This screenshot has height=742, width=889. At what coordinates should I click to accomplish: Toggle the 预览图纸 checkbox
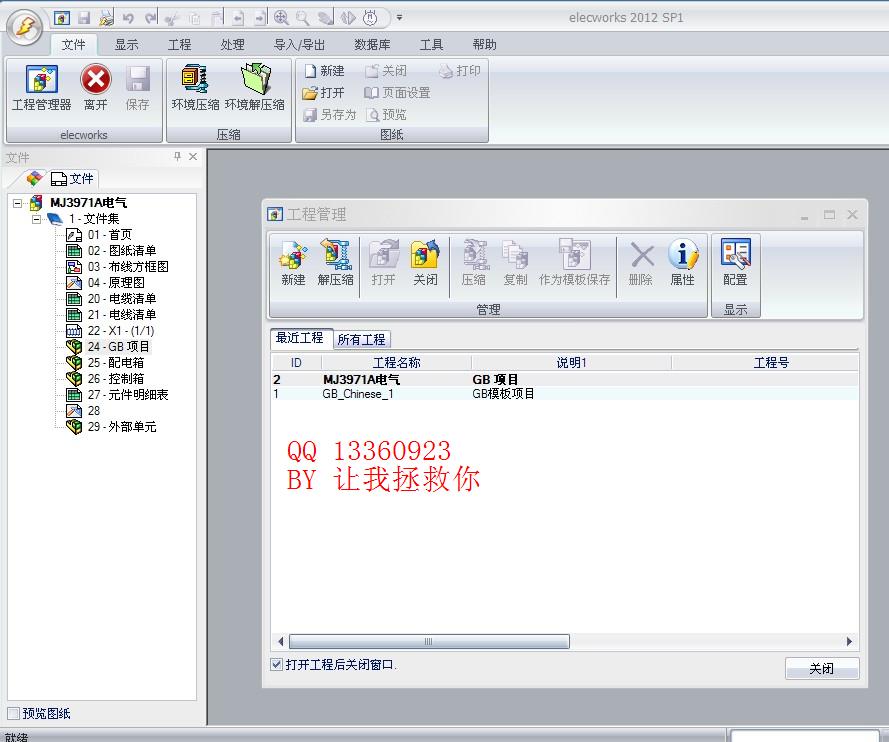click(x=13, y=713)
